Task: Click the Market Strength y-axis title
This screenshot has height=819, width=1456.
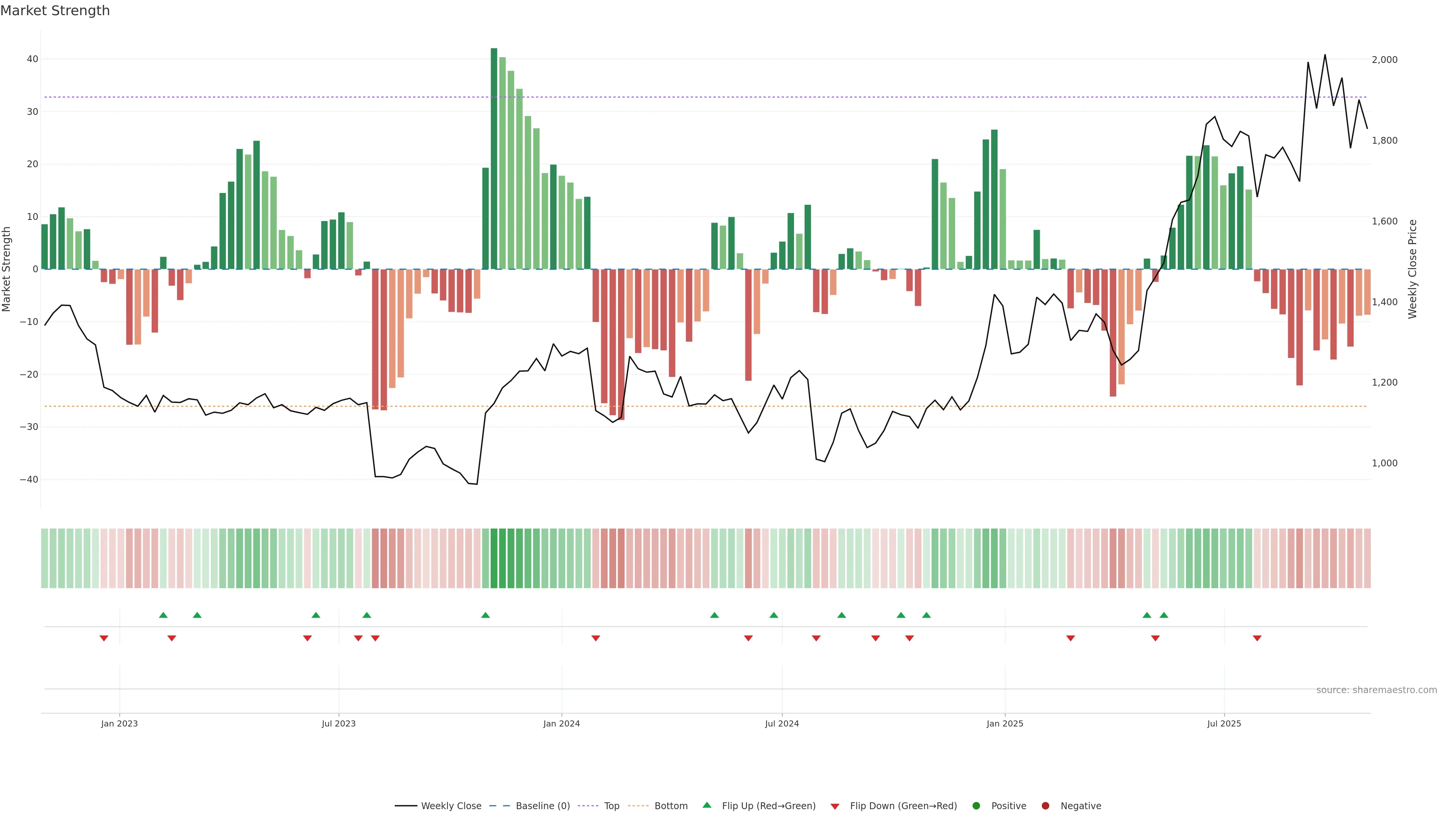Action: click(x=7, y=269)
